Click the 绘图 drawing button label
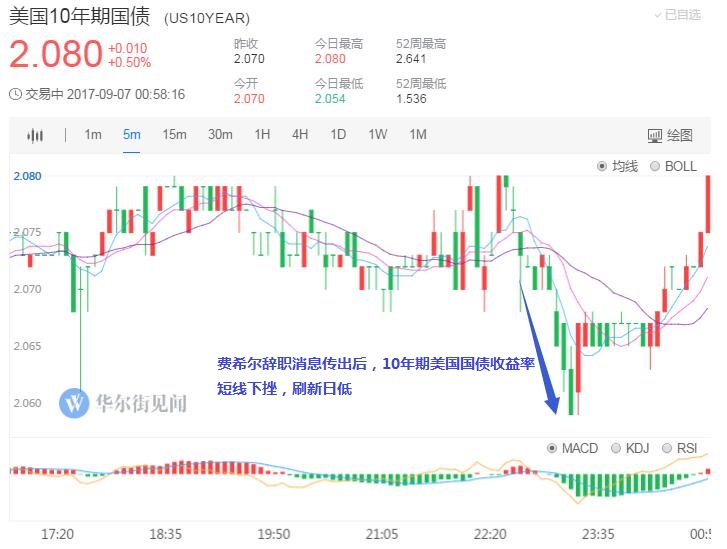The image size is (727, 549). point(680,135)
